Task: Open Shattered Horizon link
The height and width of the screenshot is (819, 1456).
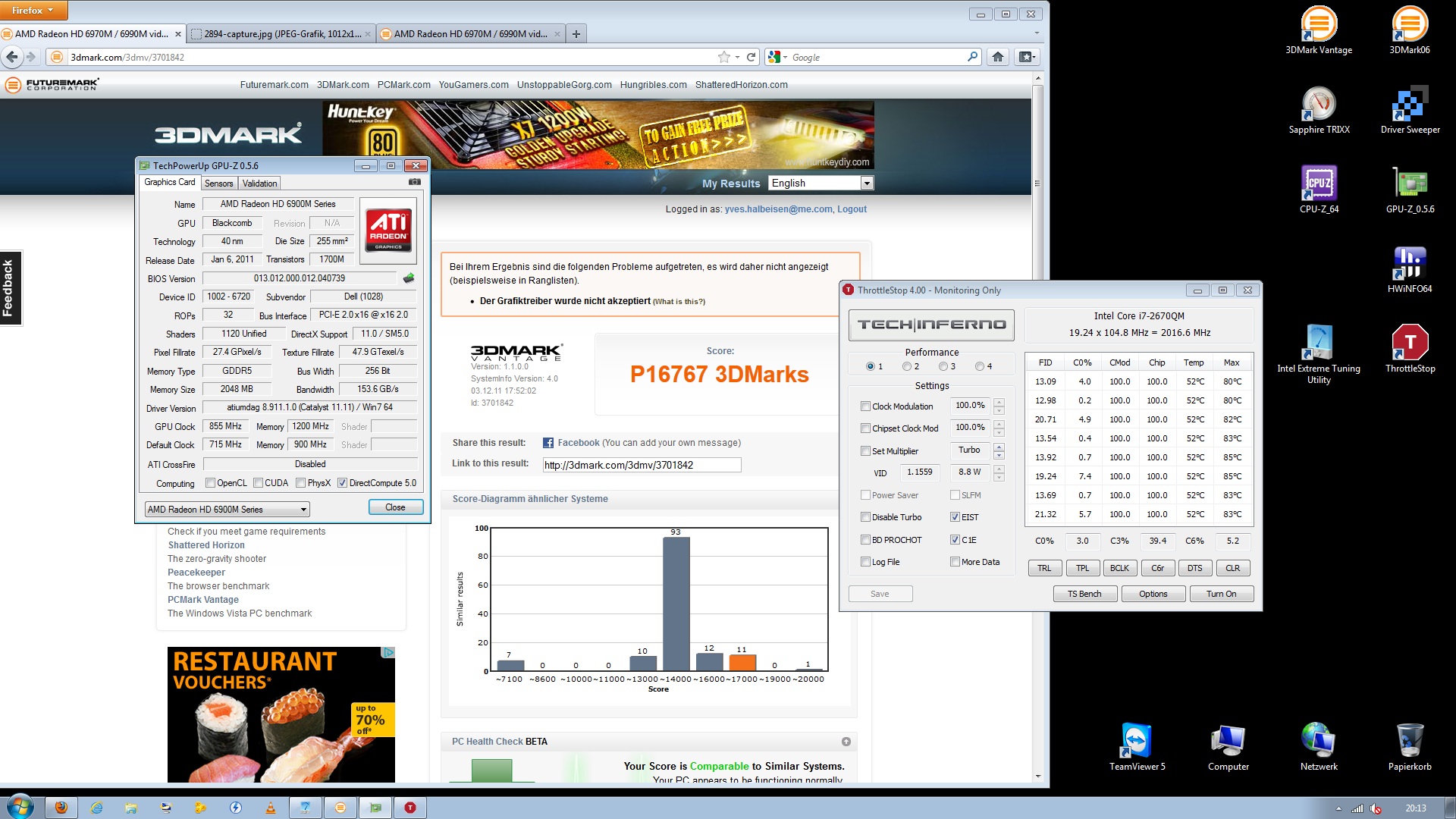Action: [206, 545]
